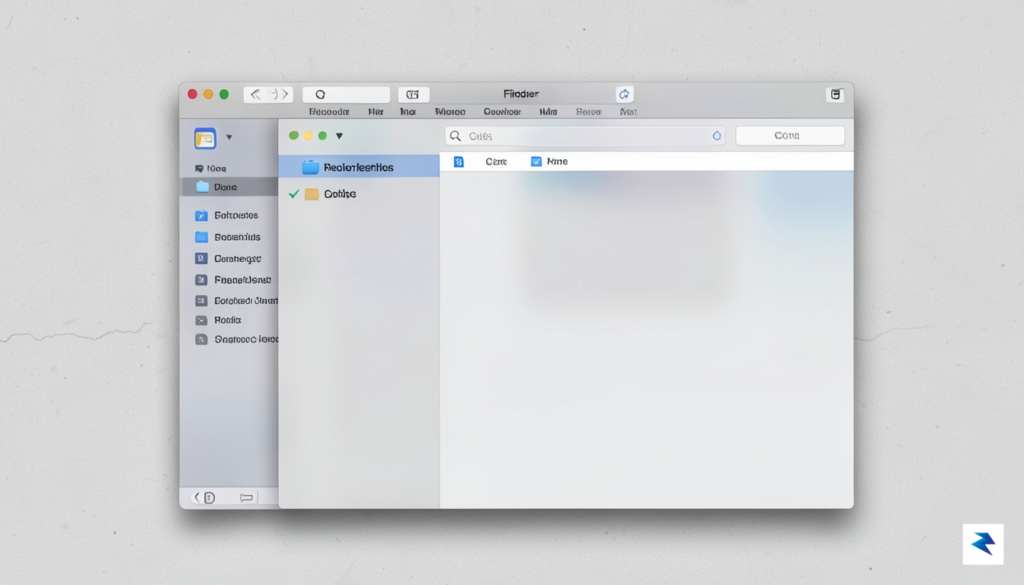
Task: Open the greyed 'Rerce' menu
Action: [x=588, y=112]
